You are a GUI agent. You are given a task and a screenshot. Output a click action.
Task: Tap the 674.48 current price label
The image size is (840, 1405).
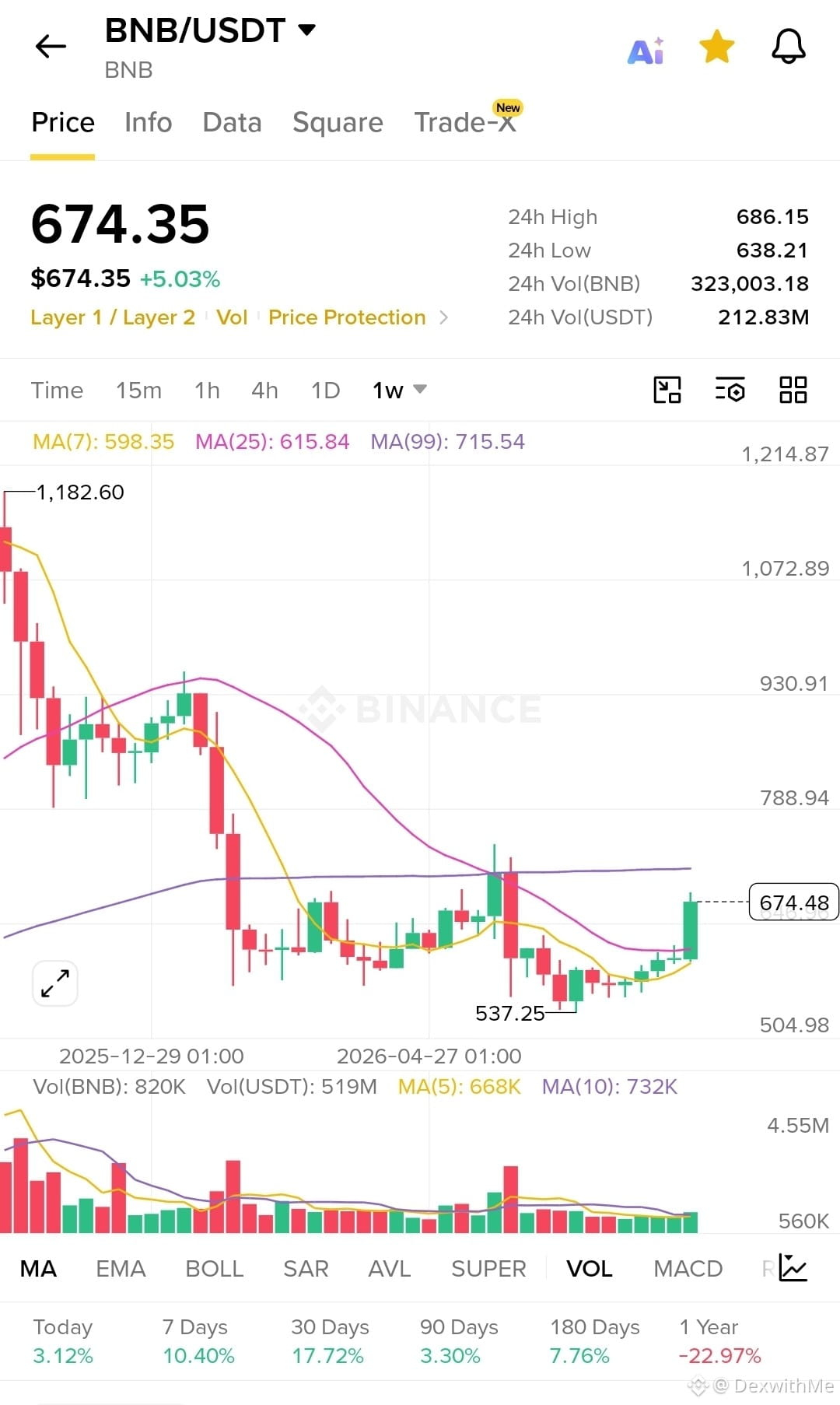tap(793, 902)
